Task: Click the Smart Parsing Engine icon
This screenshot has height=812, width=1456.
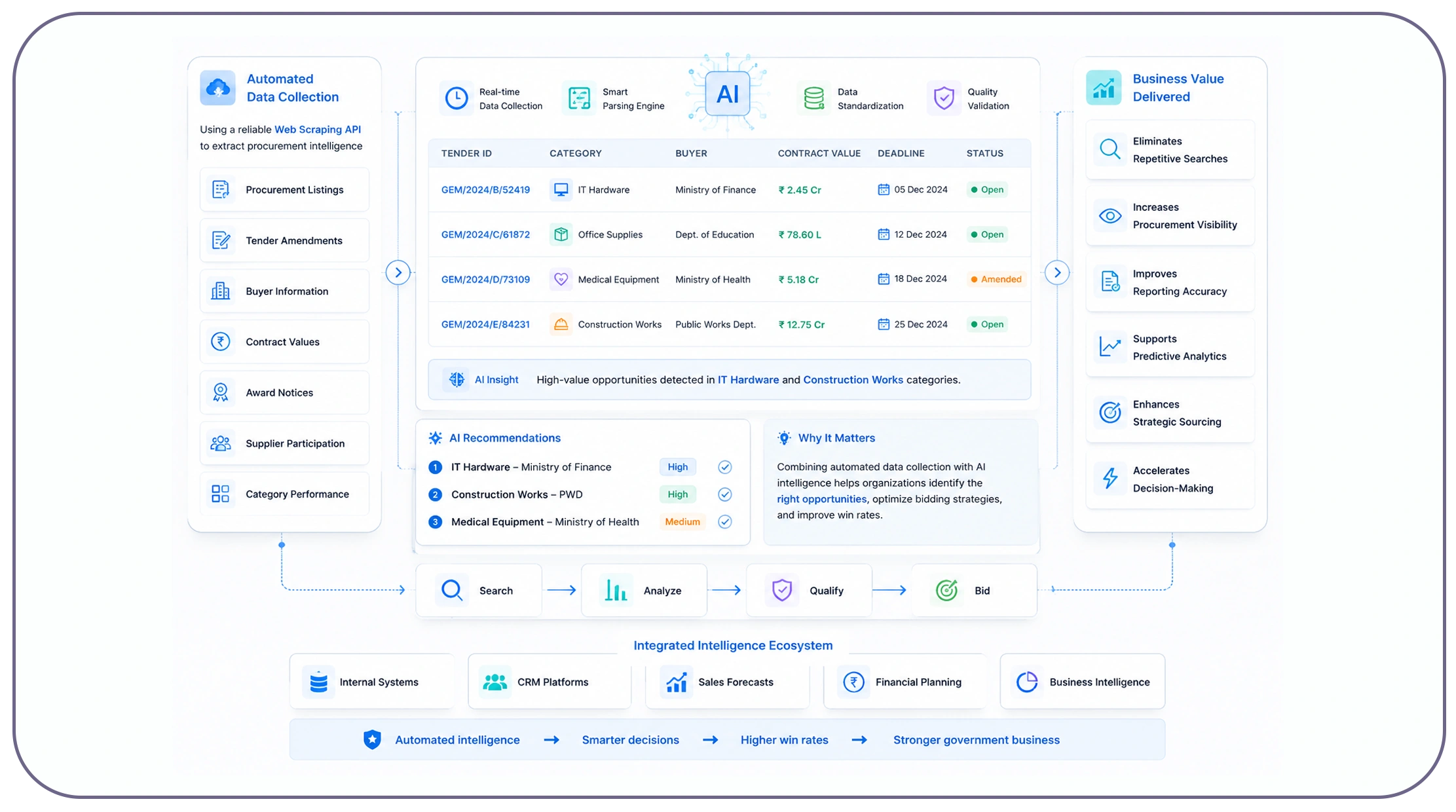Action: [x=580, y=98]
